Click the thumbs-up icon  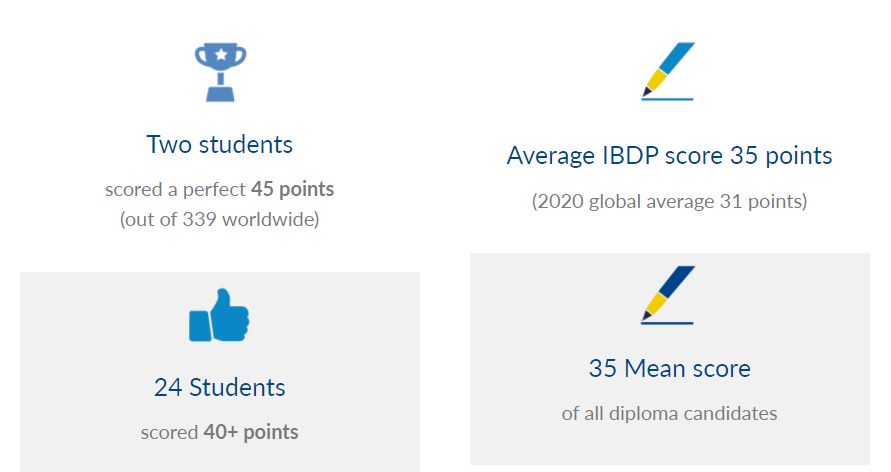[x=219, y=315]
